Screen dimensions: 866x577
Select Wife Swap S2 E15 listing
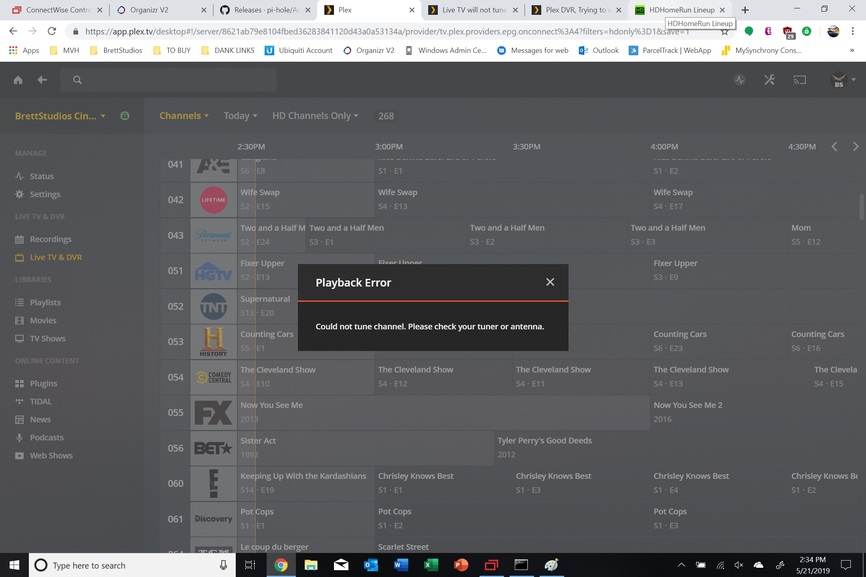(306, 199)
